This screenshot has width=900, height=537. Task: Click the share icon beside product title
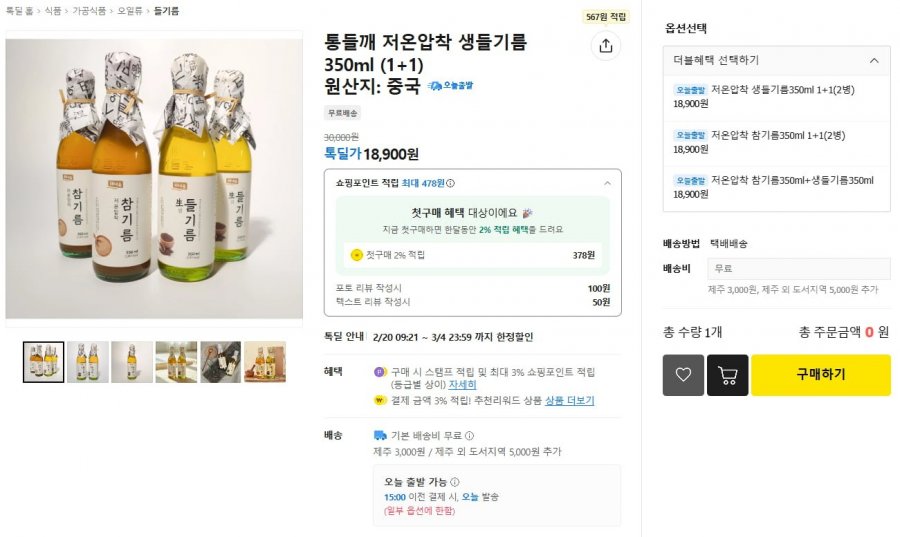605,45
